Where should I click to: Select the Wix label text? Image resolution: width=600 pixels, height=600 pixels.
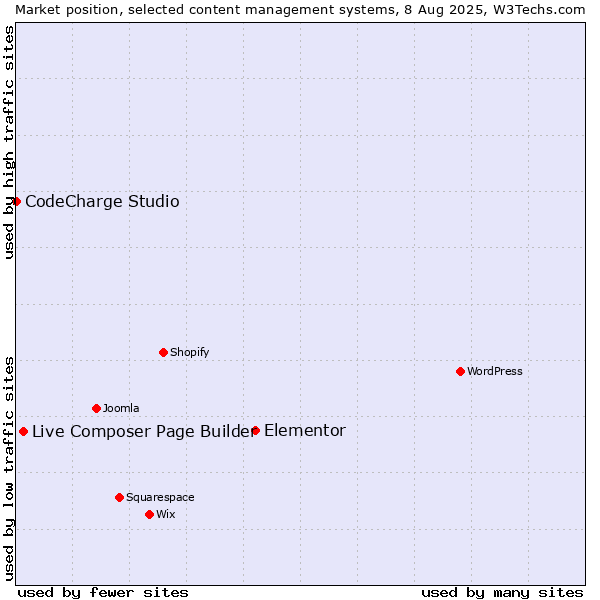click(166, 514)
